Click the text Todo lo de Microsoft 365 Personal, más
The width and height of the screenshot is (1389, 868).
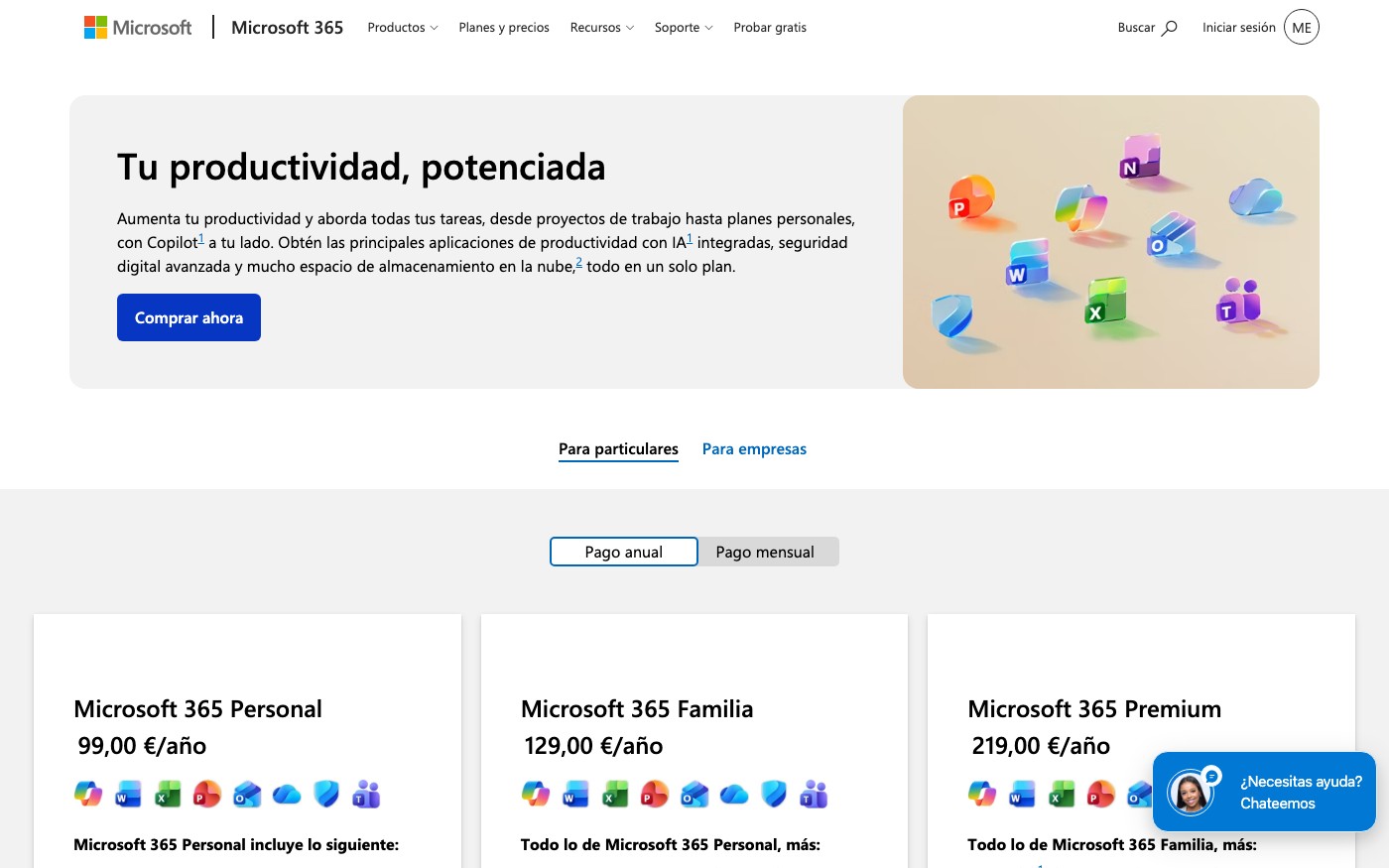[671, 845]
